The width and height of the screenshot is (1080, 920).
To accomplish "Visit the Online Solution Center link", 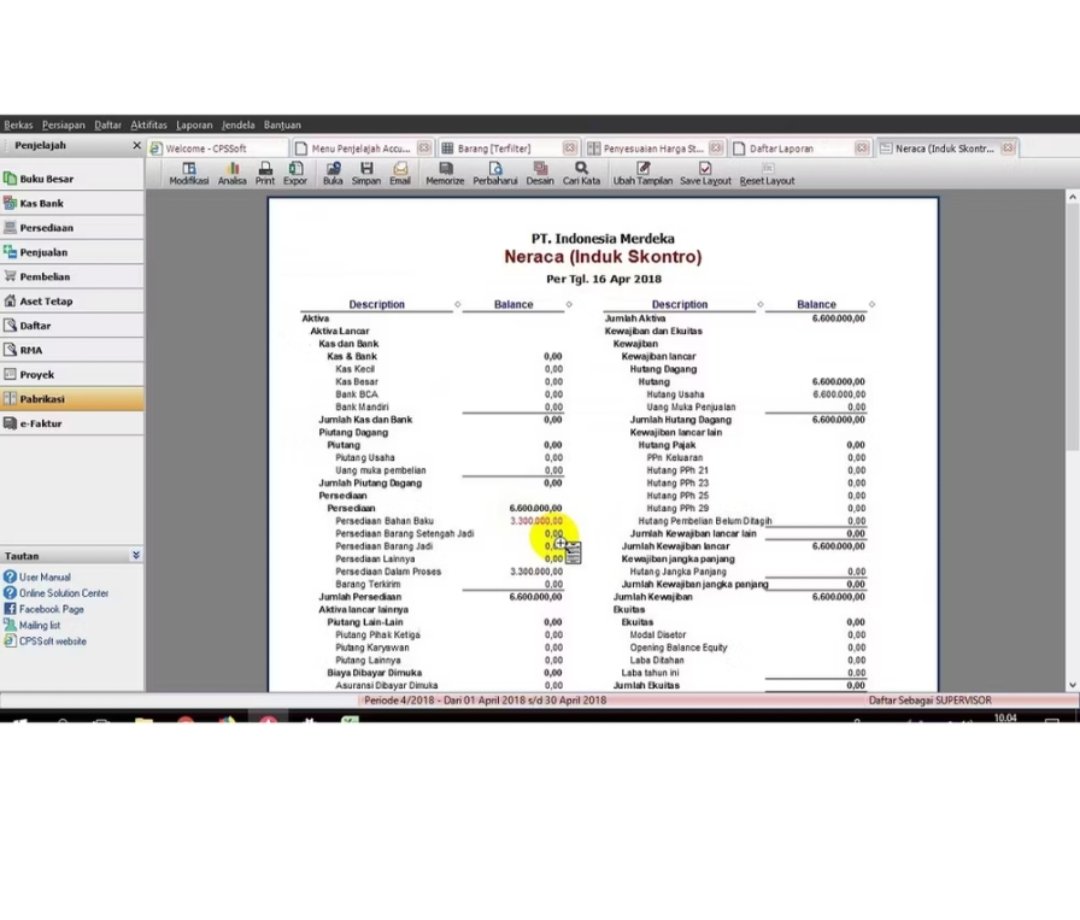I will point(63,593).
